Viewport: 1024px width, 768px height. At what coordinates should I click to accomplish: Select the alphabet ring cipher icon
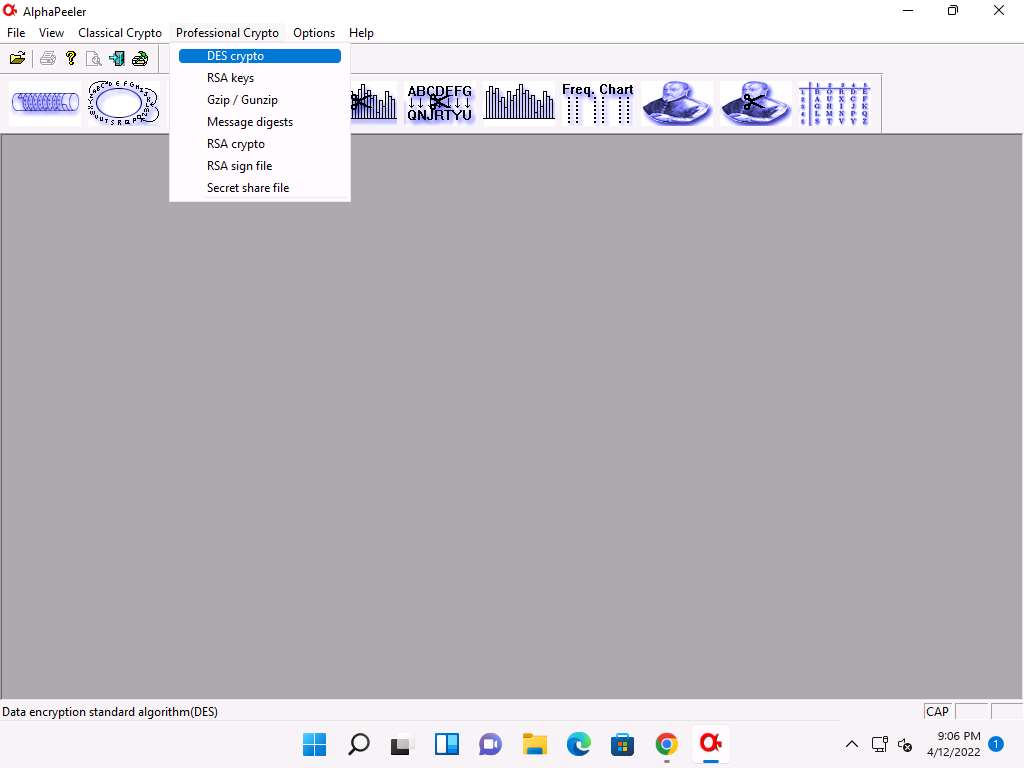pos(123,103)
